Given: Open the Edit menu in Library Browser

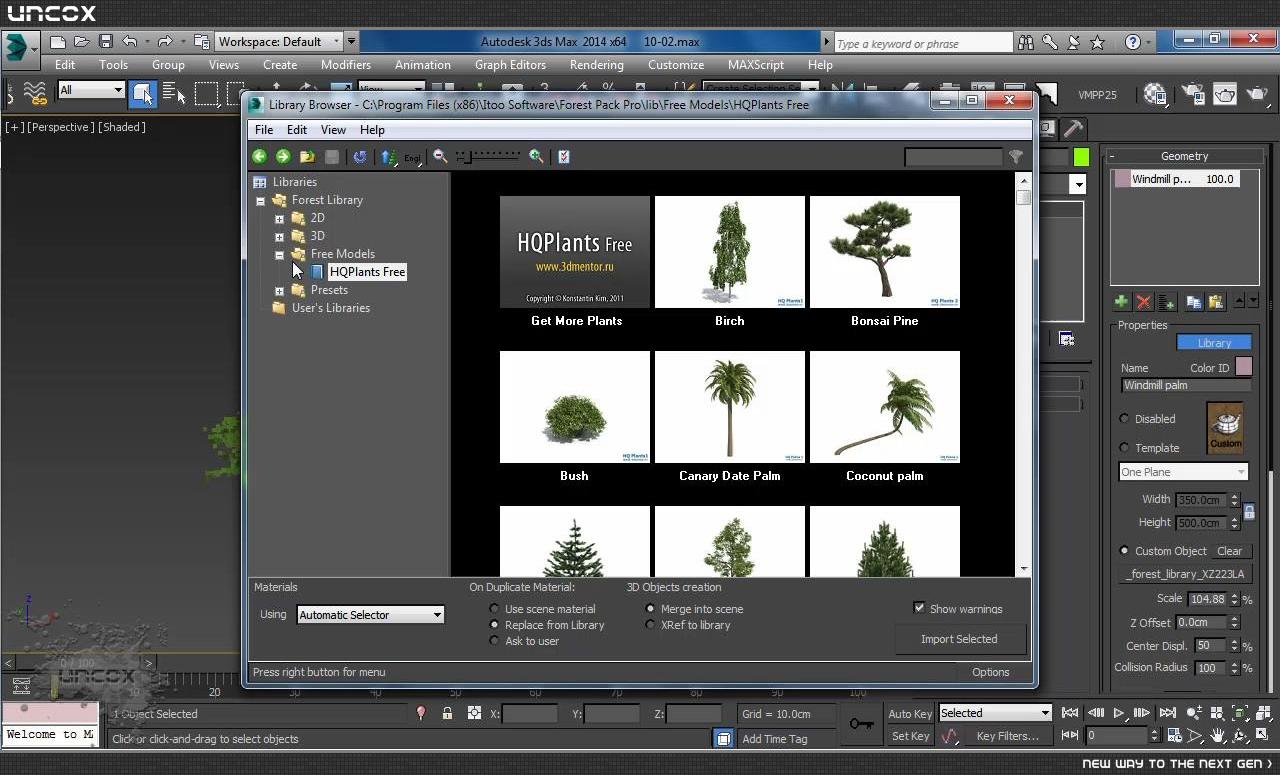Looking at the screenshot, I should (x=297, y=130).
